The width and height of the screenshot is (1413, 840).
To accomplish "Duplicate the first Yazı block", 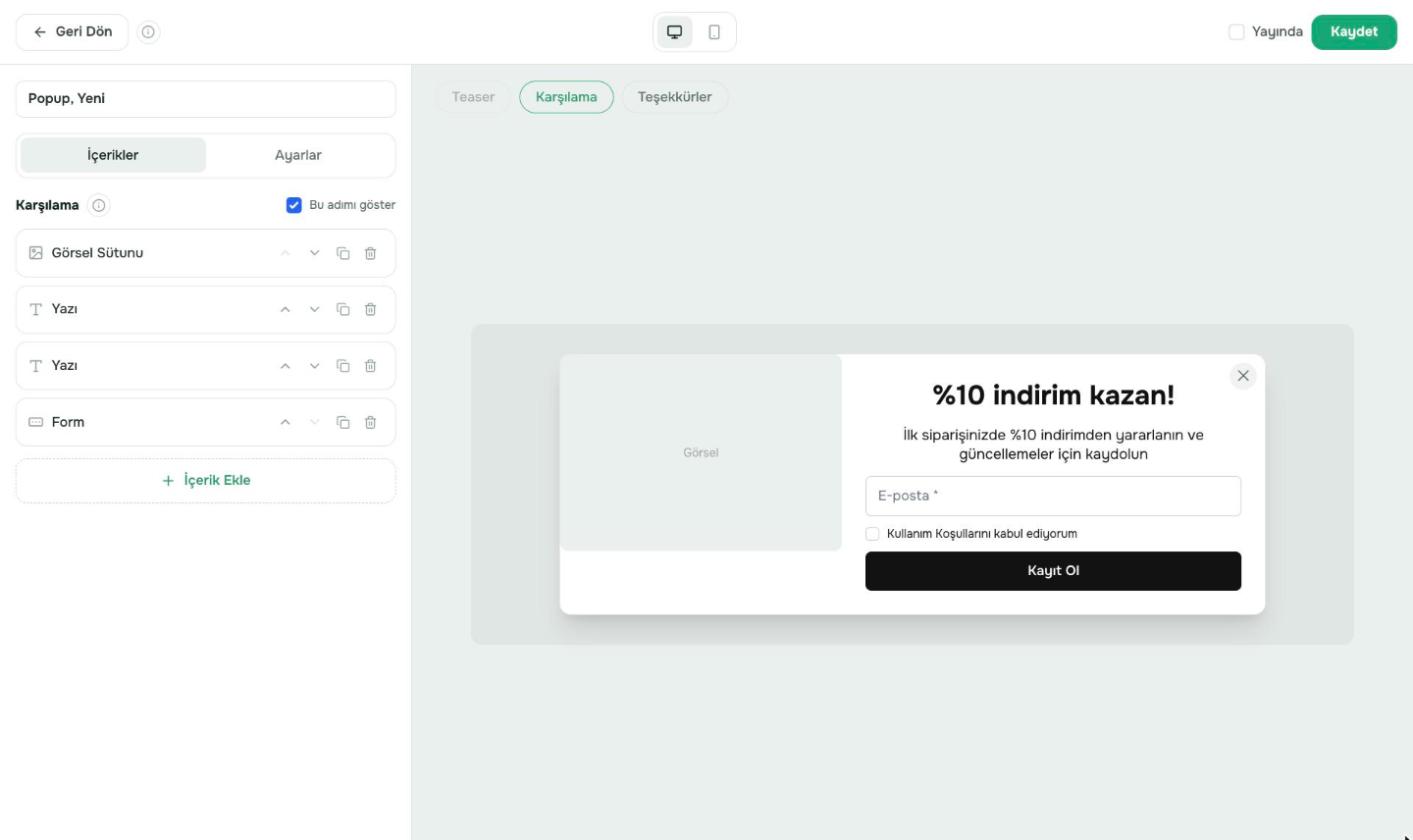I will click(343, 309).
